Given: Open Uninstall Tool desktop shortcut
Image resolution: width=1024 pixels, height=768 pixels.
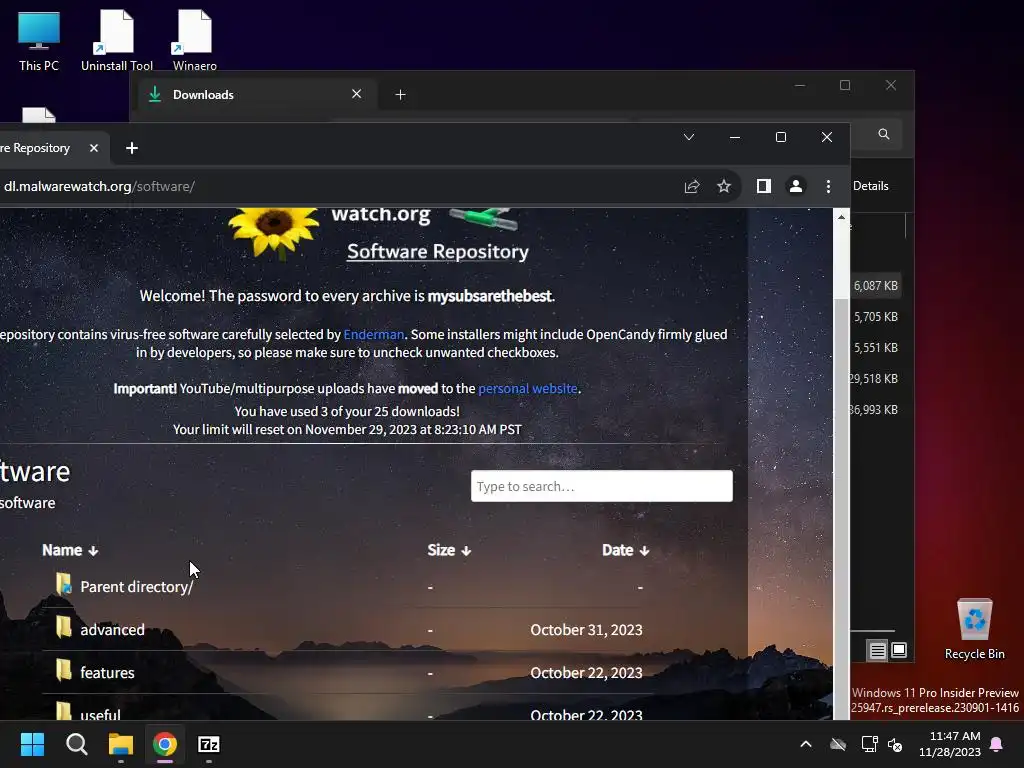Looking at the screenshot, I should pyautogui.click(x=117, y=40).
